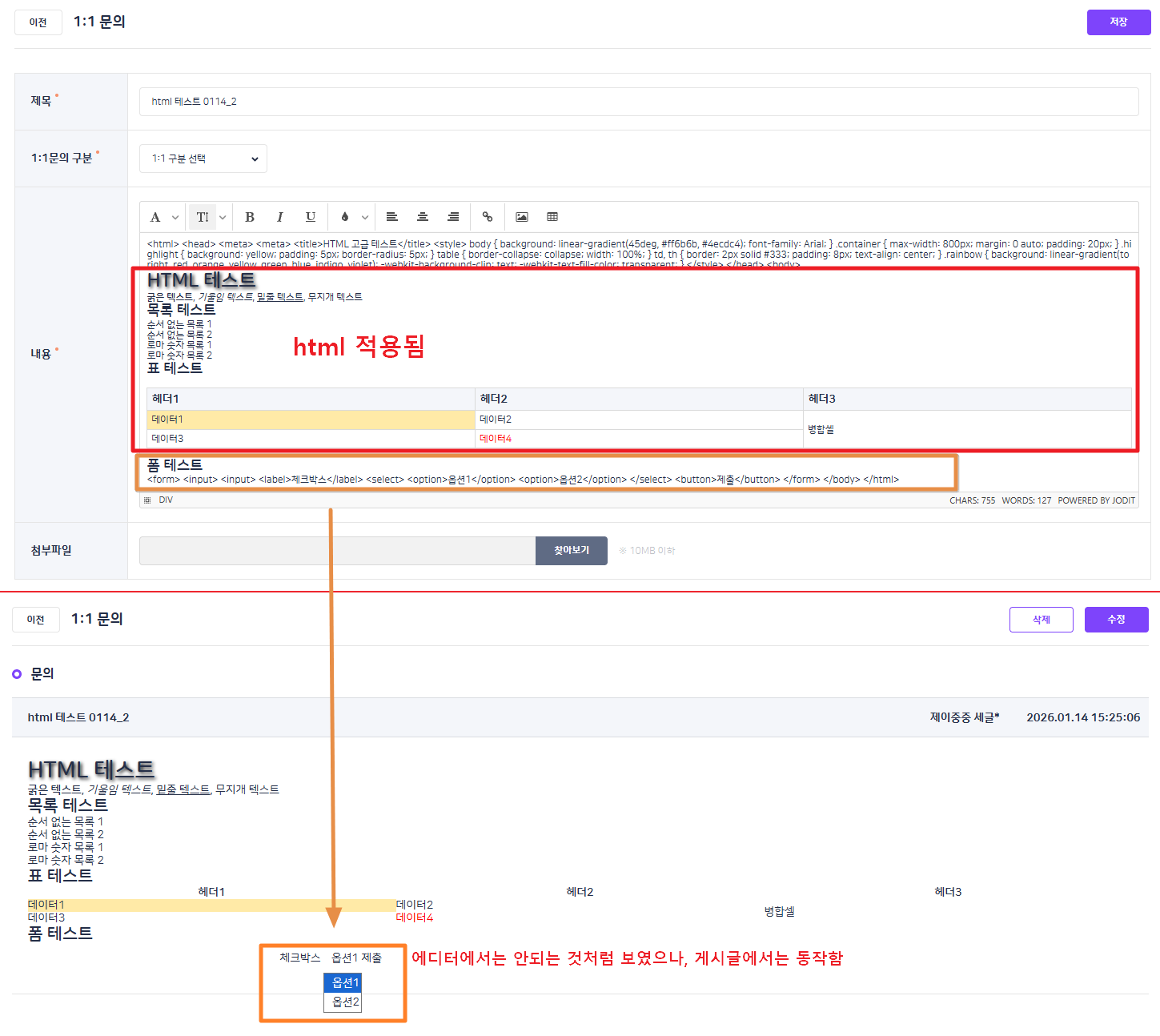Open the font size dropdown arrow

pyautogui.click(x=223, y=217)
